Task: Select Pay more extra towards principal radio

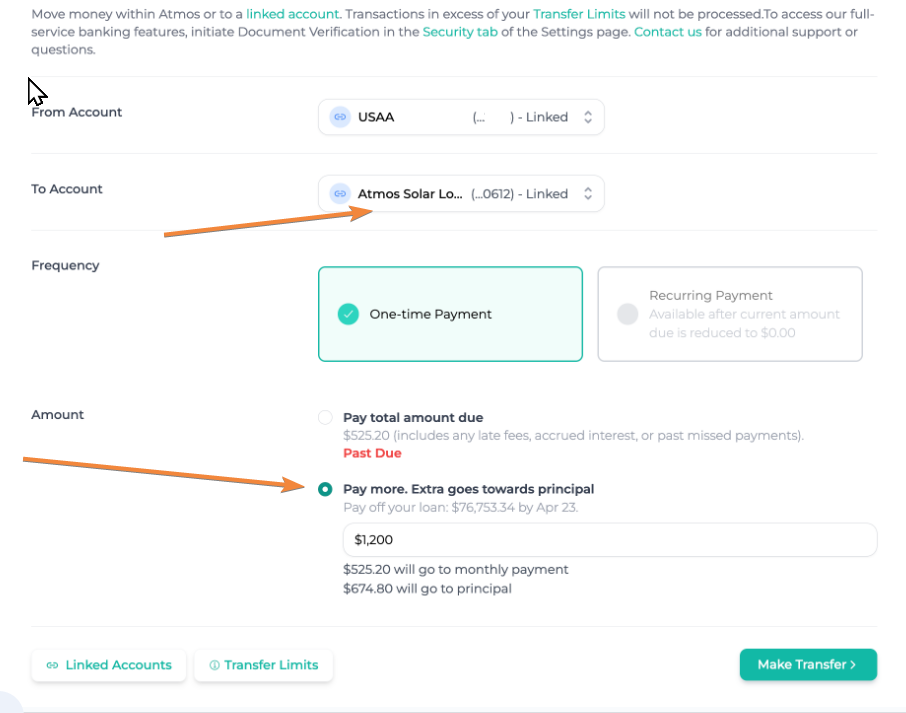Action: click(x=325, y=489)
